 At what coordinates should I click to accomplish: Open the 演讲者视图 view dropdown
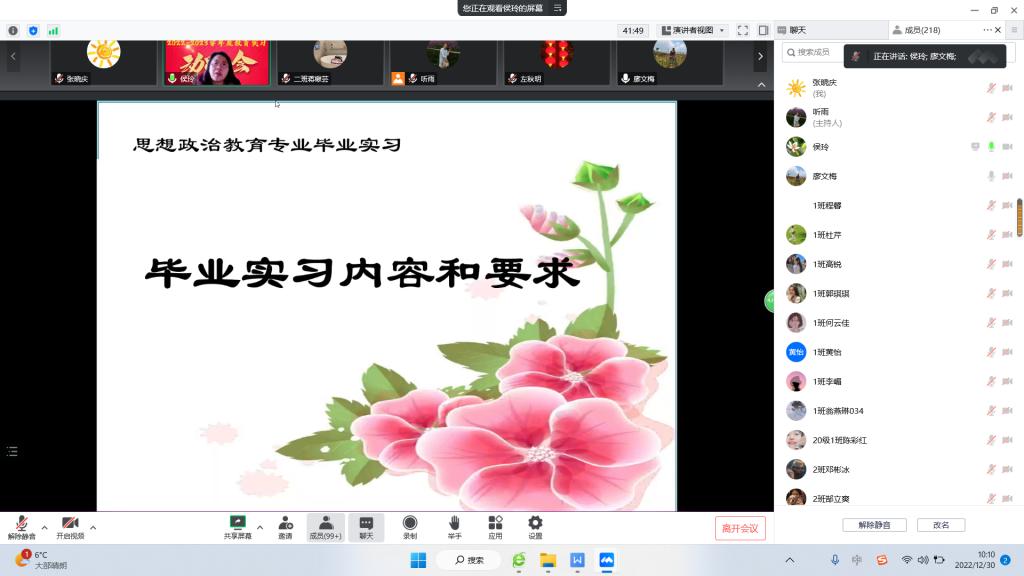pos(692,30)
